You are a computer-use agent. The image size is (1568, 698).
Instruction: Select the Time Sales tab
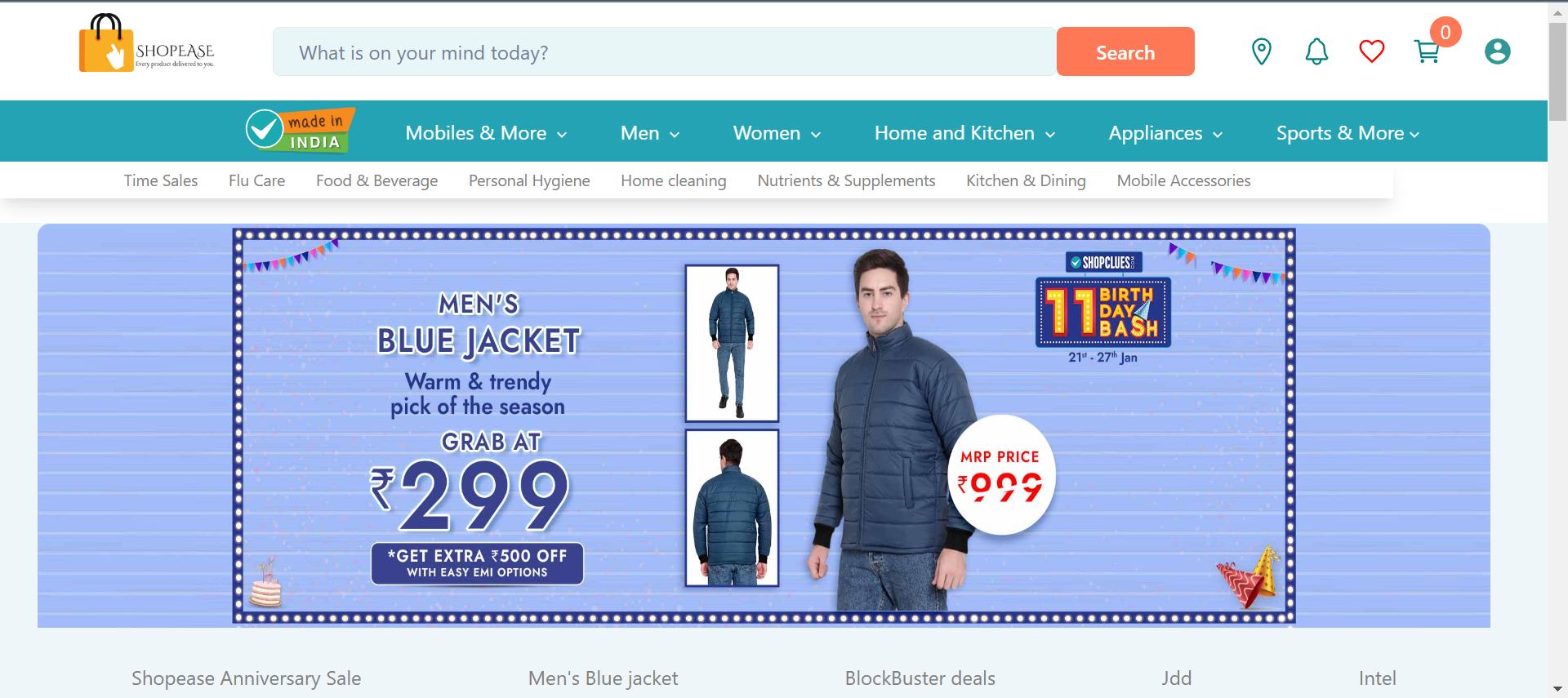pos(161,180)
